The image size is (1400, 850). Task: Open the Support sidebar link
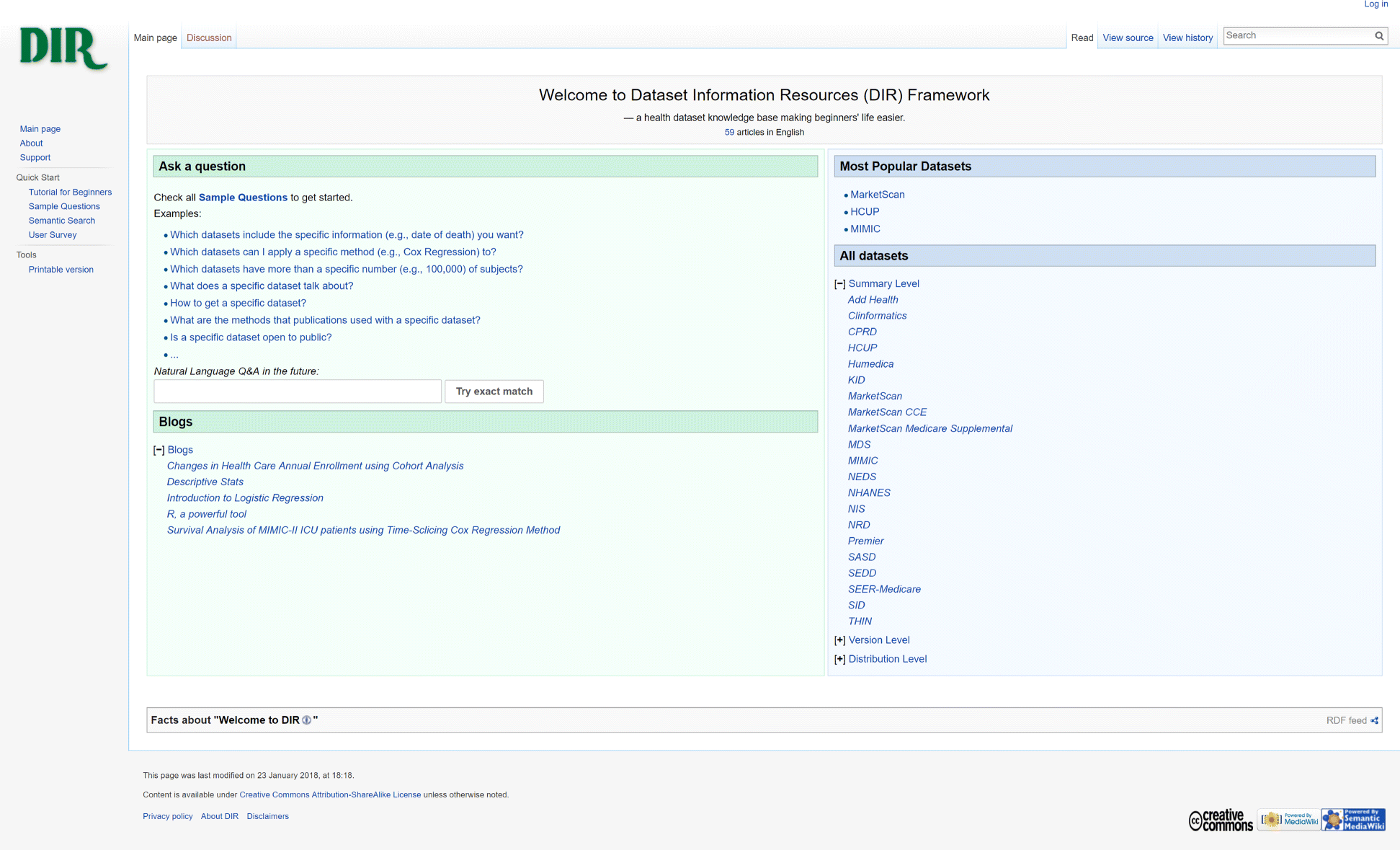point(35,158)
